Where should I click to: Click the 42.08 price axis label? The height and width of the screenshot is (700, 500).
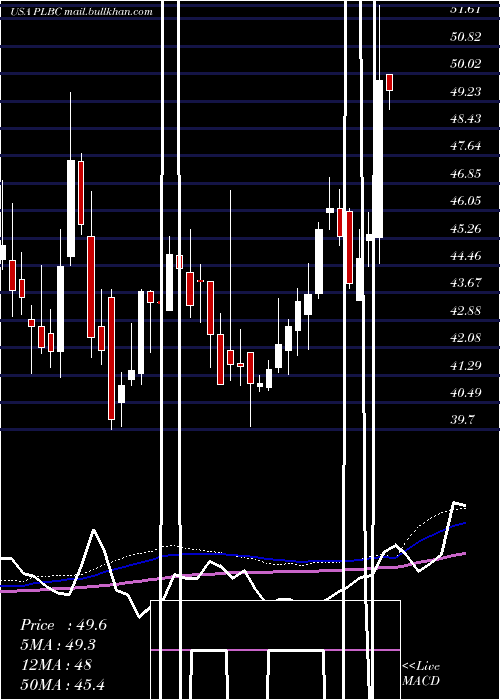click(x=466, y=338)
